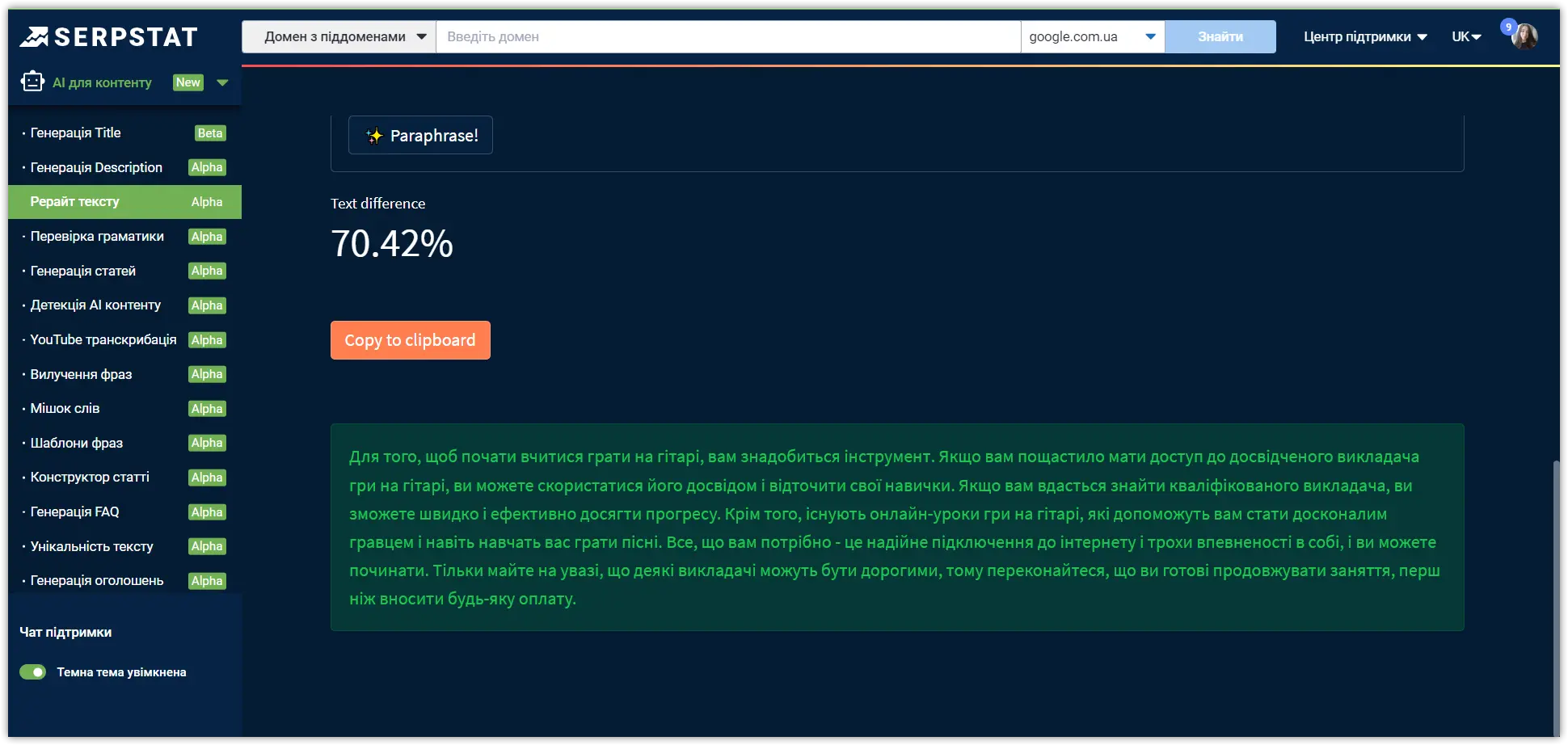Image resolution: width=1568 pixels, height=745 pixels.
Task: Click the New badge beside AI для контенту
Action: point(188,82)
